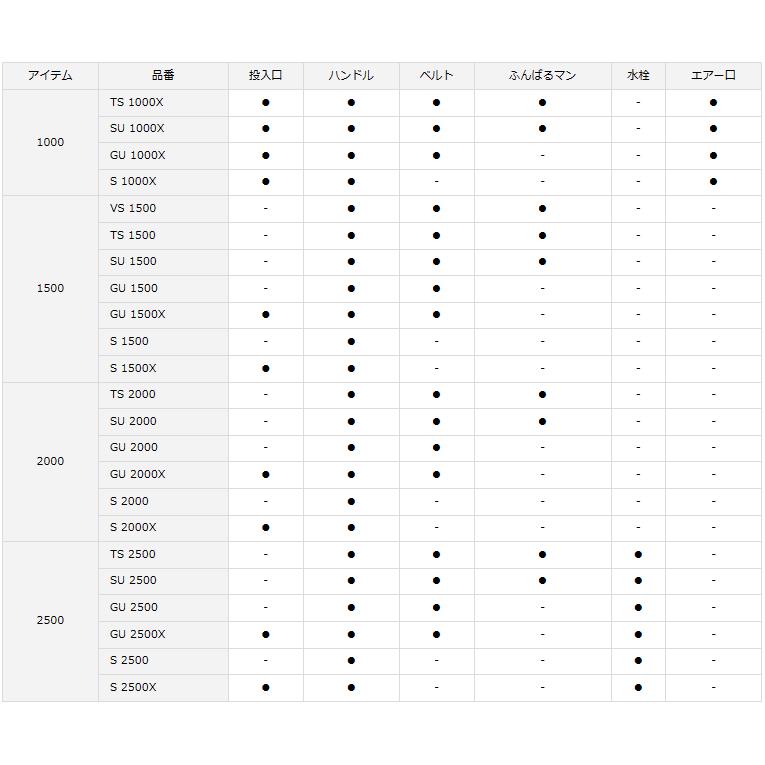Click the ふんばるマン dot for VS 1500

pyautogui.click(x=543, y=208)
